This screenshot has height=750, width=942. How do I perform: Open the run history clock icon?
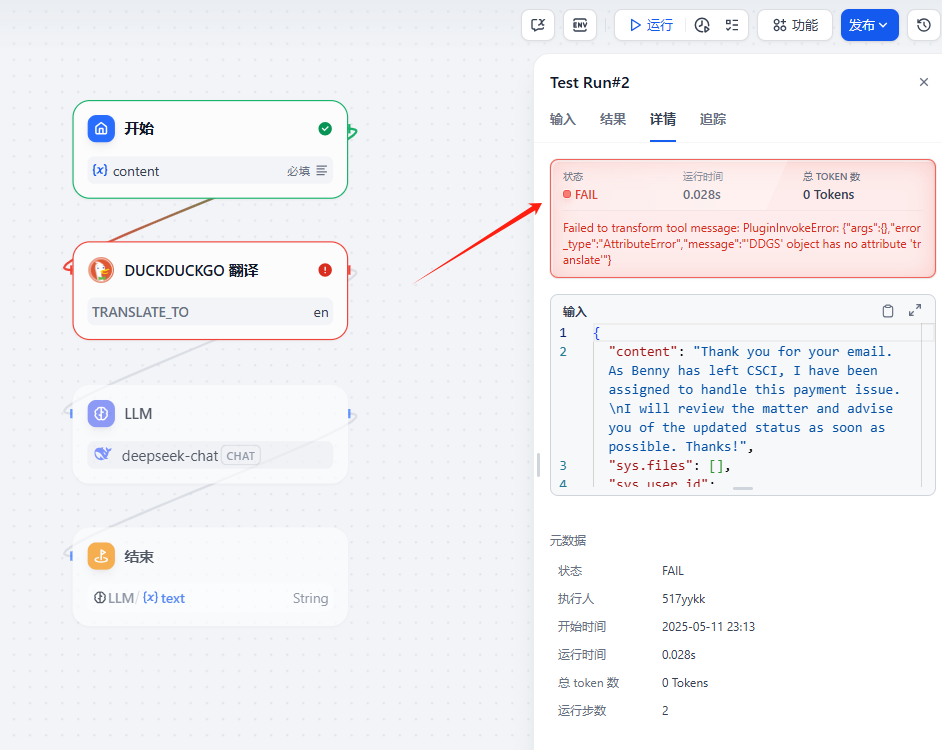(x=702, y=25)
